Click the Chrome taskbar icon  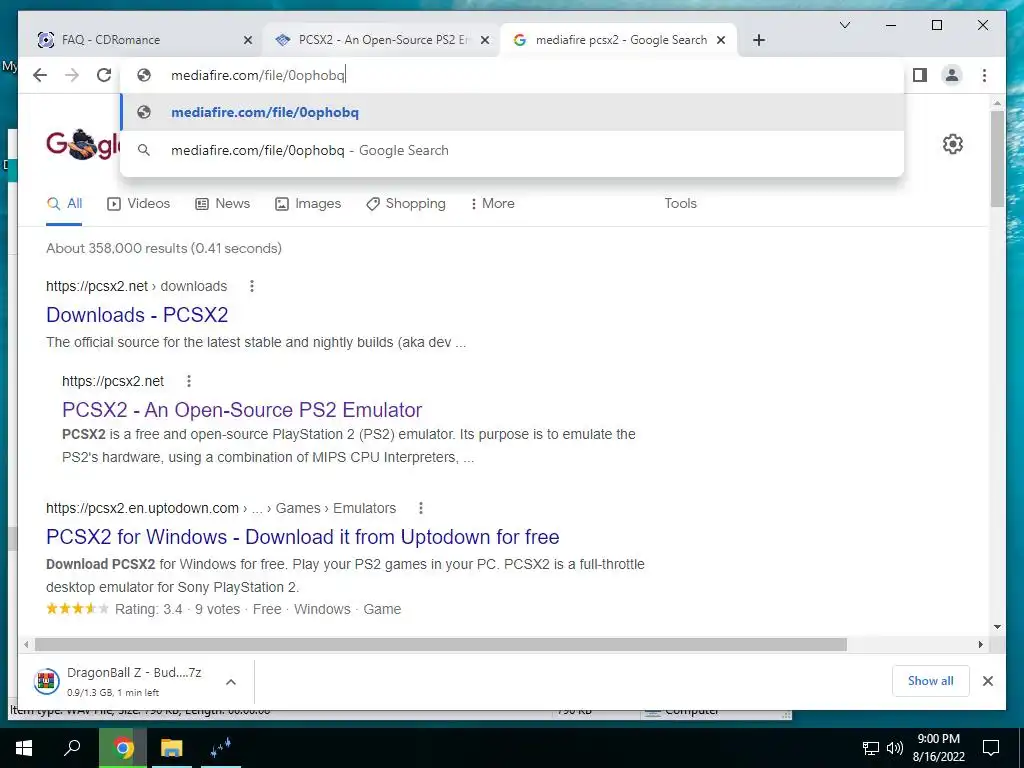(x=123, y=748)
